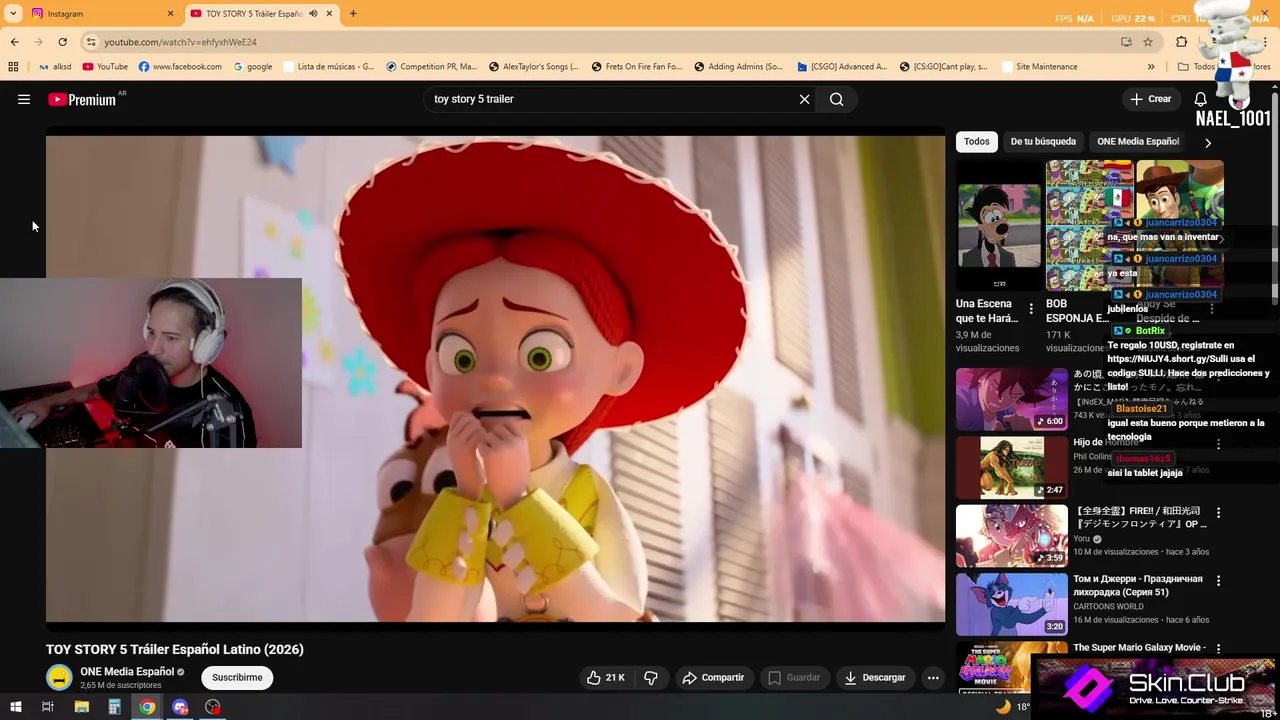
Task: Like the video with thumbs up
Action: tap(606, 677)
